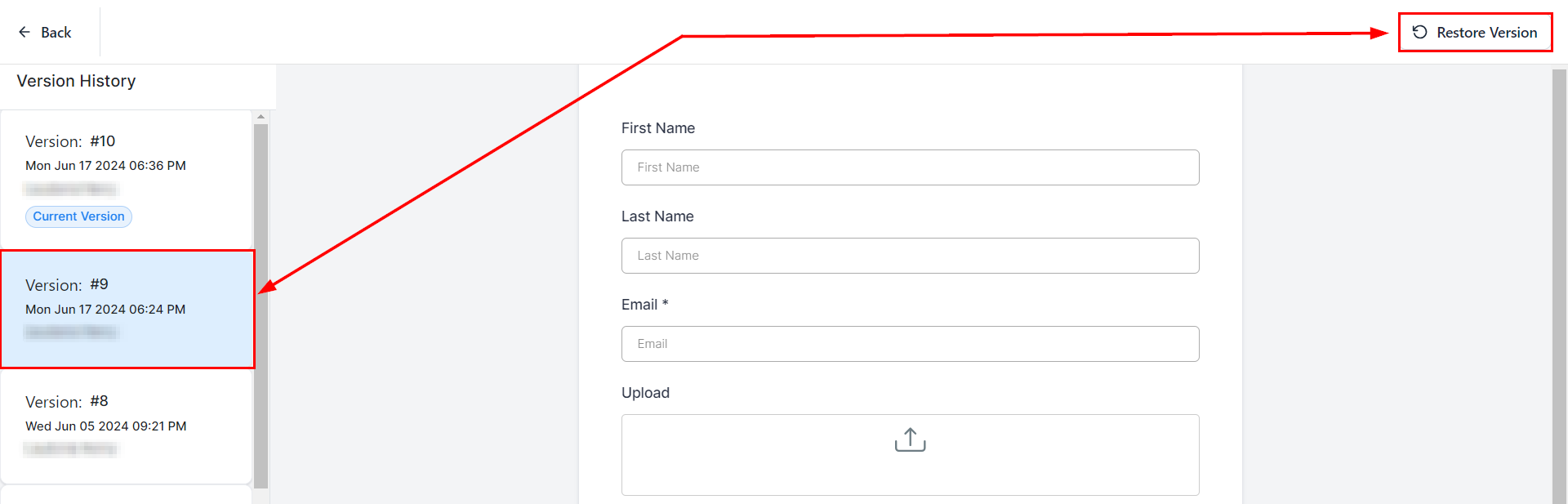Click the Mon Jun 17 06:36 PM timestamp
This screenshot has width=1568, height=504.
[105, 166]
